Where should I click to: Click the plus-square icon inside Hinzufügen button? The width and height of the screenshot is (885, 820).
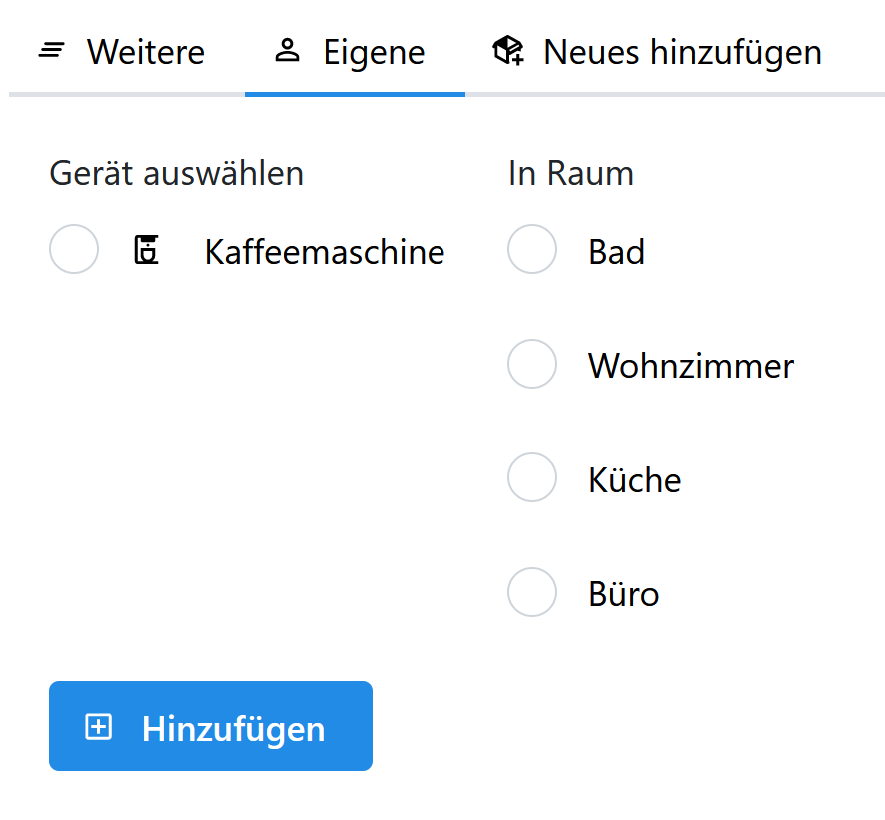99,726
